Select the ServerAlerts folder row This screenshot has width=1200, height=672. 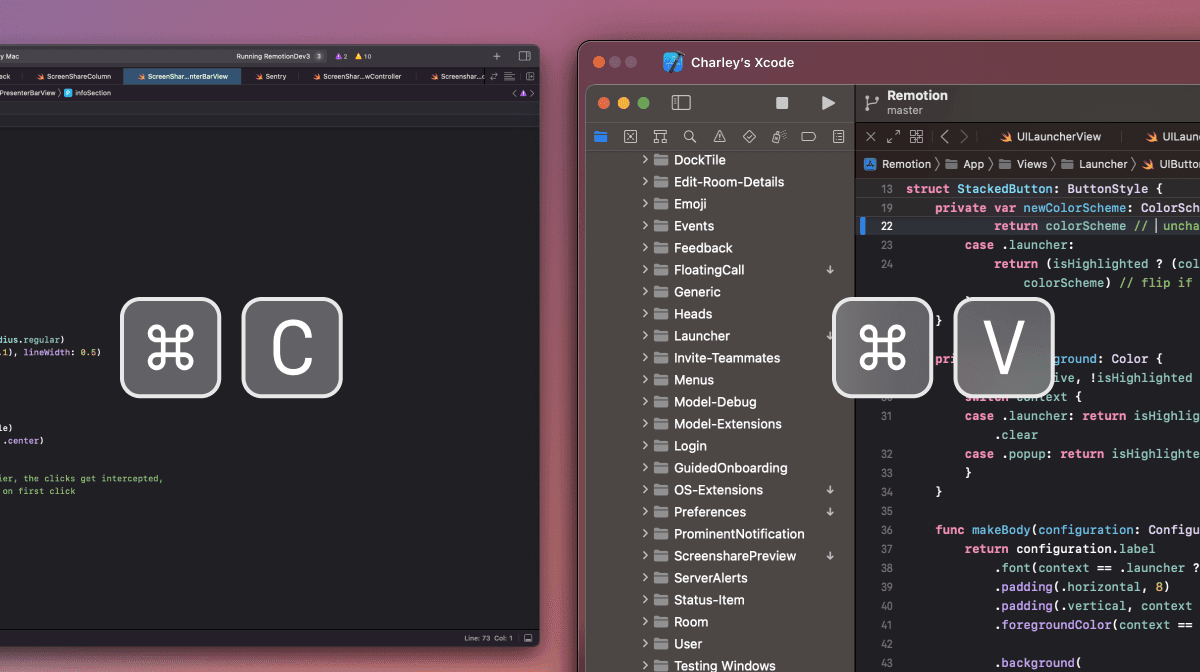click(720, 578)
